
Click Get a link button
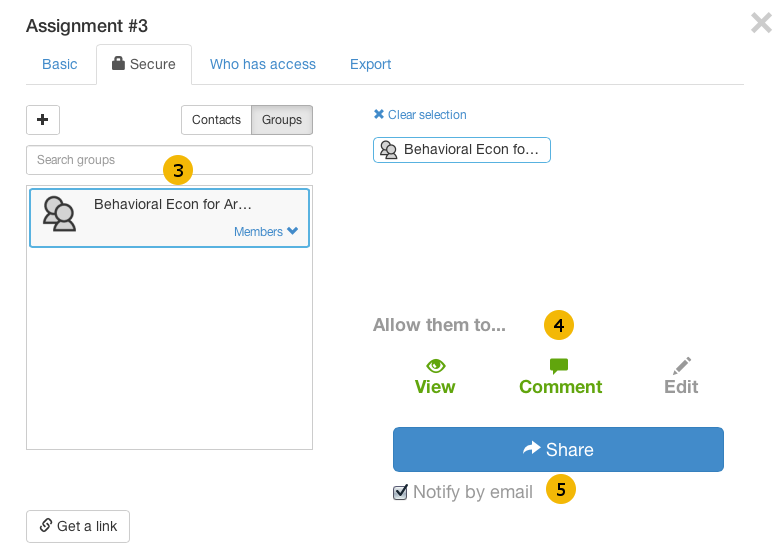tap(78, 526)
